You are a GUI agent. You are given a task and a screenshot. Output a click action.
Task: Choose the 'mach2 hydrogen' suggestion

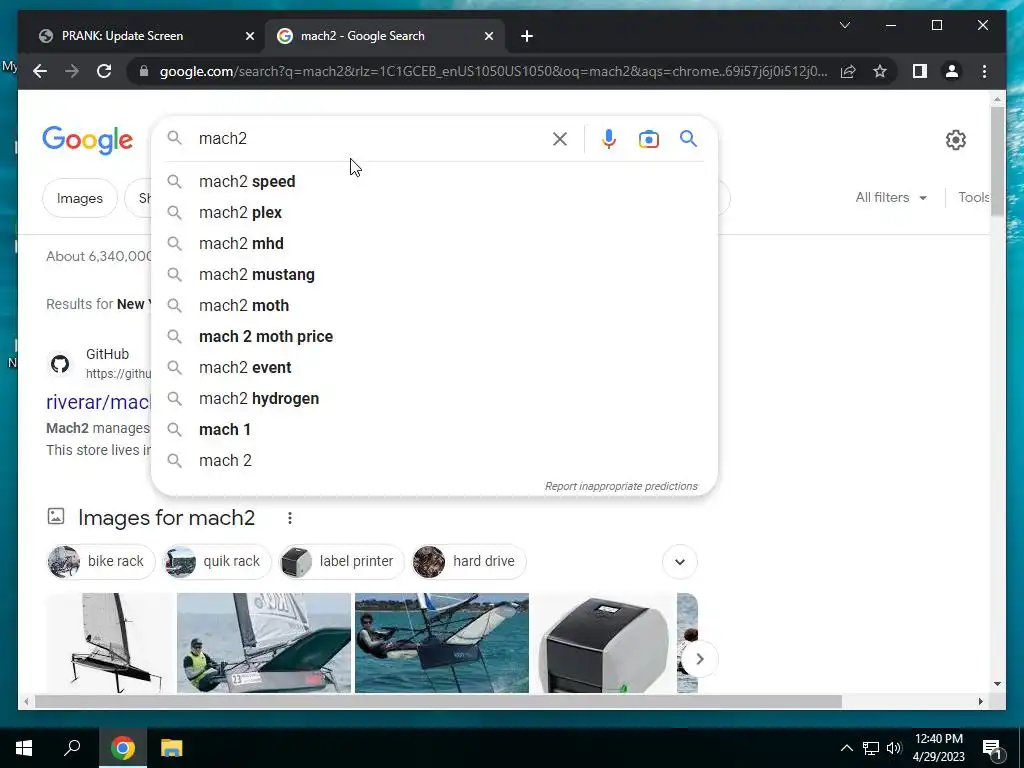(434, 398)
